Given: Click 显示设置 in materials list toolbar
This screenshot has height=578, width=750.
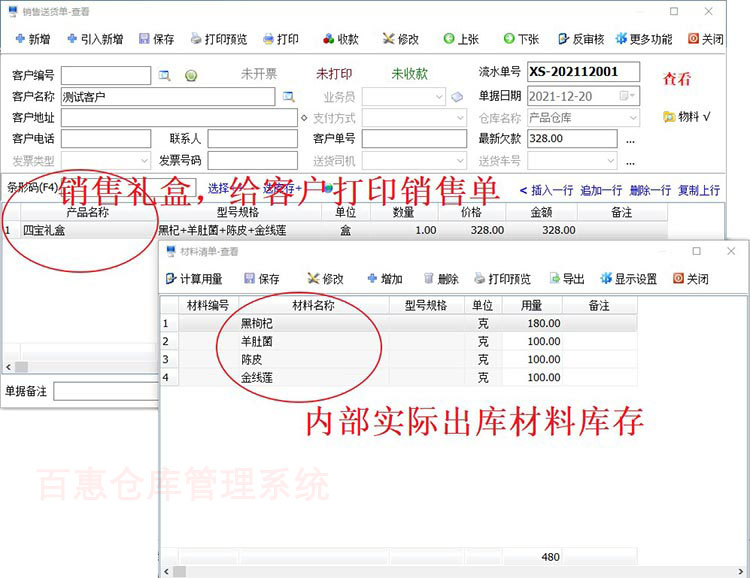Looking at the screenshot, I should click(629, 279).
